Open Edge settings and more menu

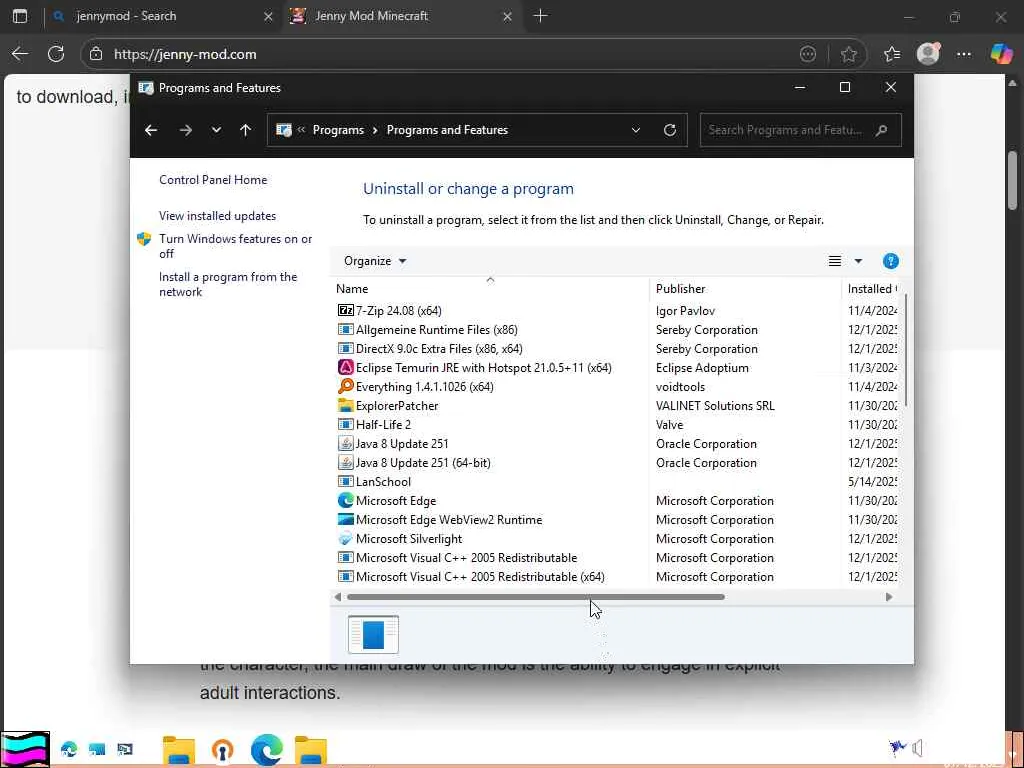(x=963, y=54)
